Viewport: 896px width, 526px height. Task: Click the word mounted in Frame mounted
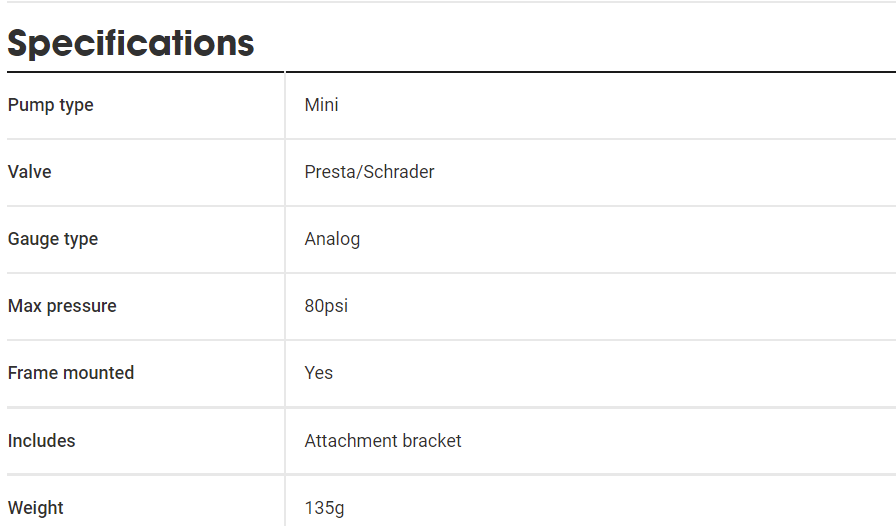98,373
